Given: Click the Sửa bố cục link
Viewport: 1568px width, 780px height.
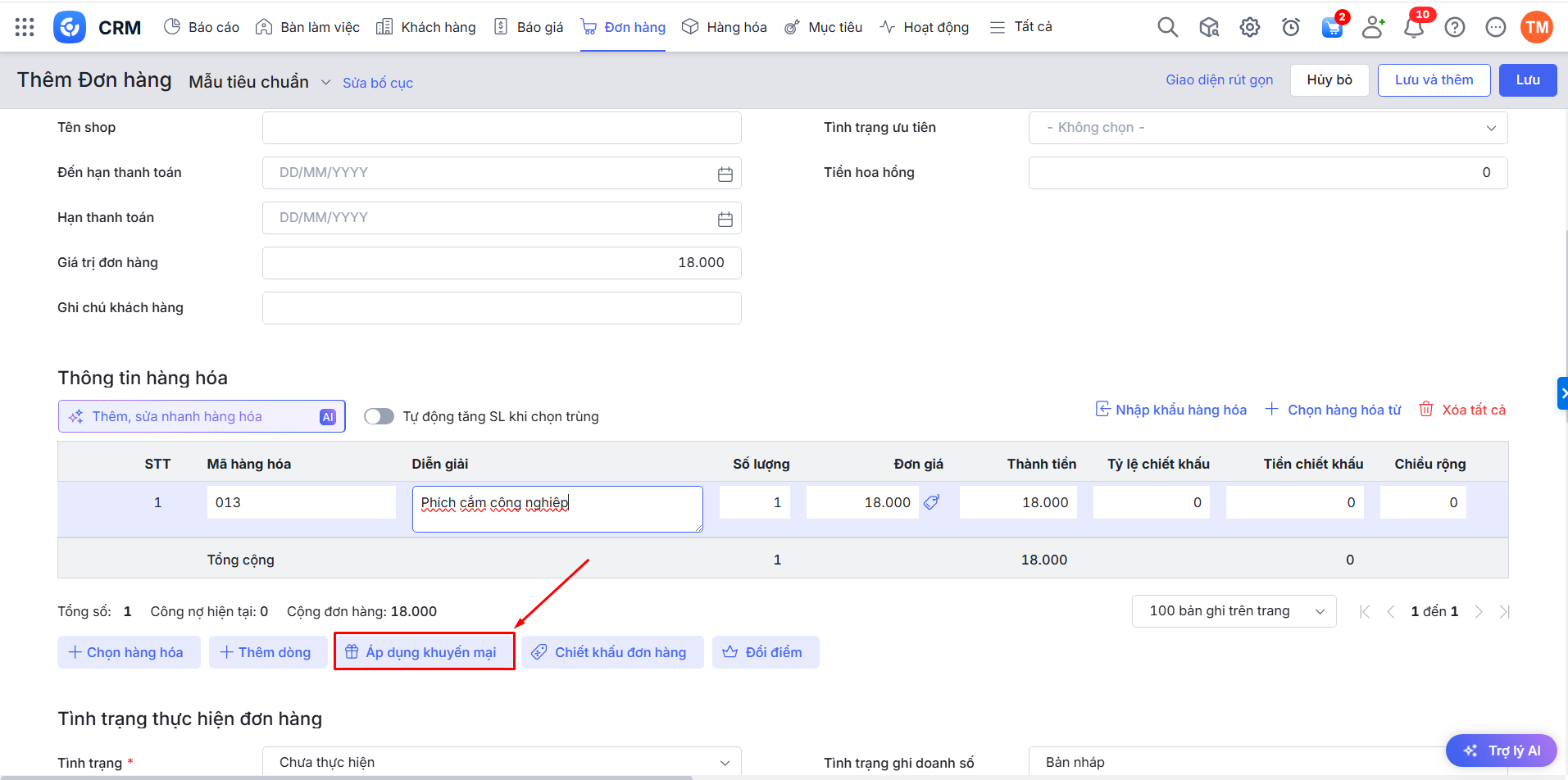Looking at the screenshot, I should click(x=377, y=83).
